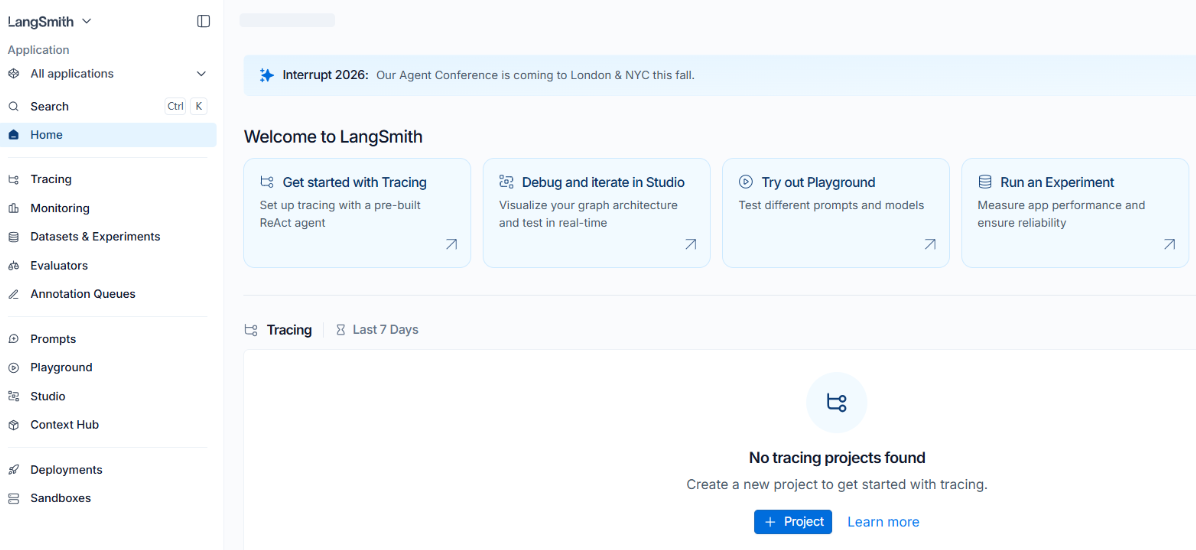Click the Studio icon on Debug and iterate card
Viewport: 1196px width, 550px height.
(506, 182)
